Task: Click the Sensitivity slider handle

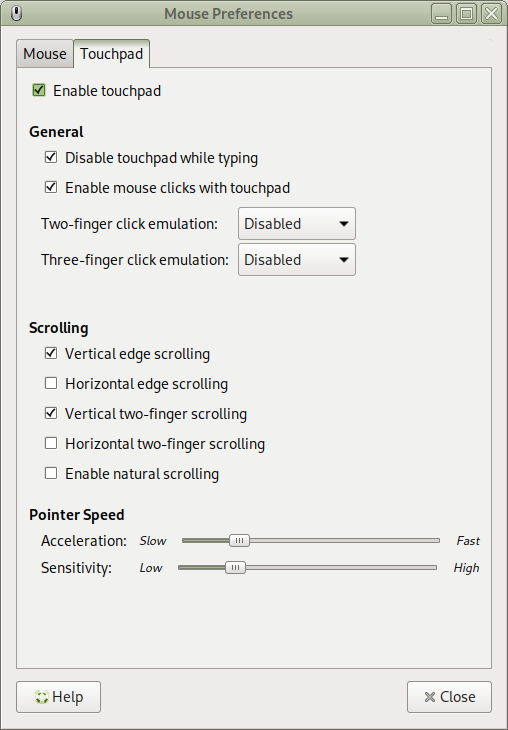Action: (235, 568)
